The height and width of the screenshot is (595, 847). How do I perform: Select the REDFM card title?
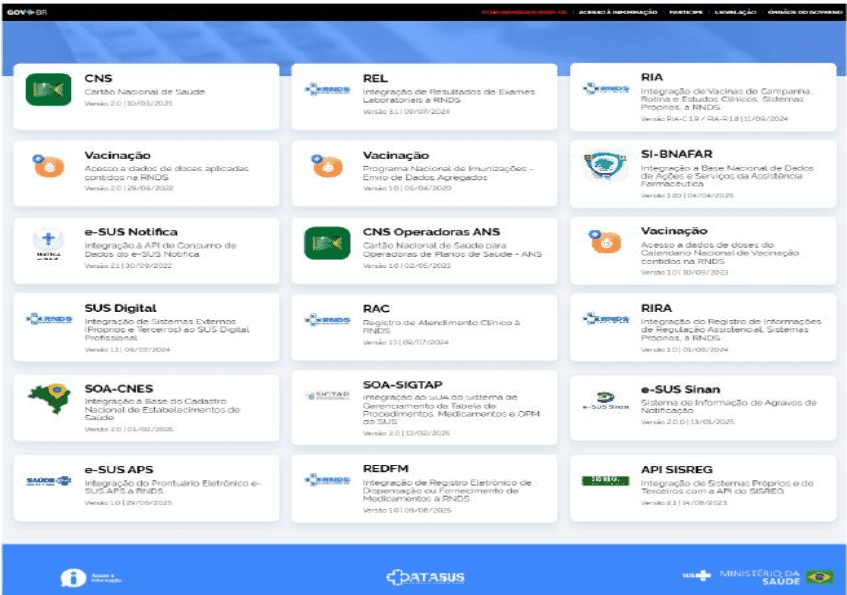[386, 469]
